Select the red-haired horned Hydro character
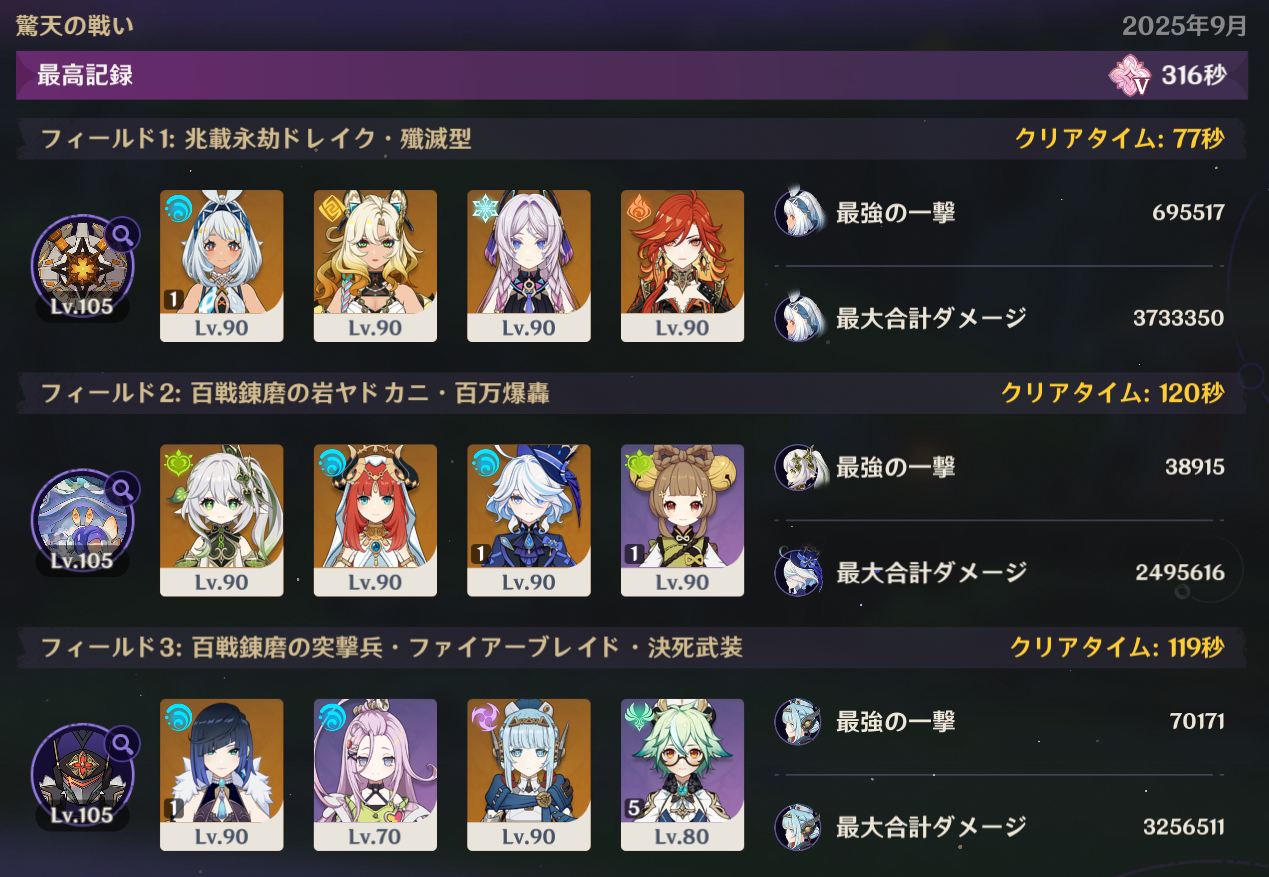Screen dimensions: 1269x877 coord(375,520)
